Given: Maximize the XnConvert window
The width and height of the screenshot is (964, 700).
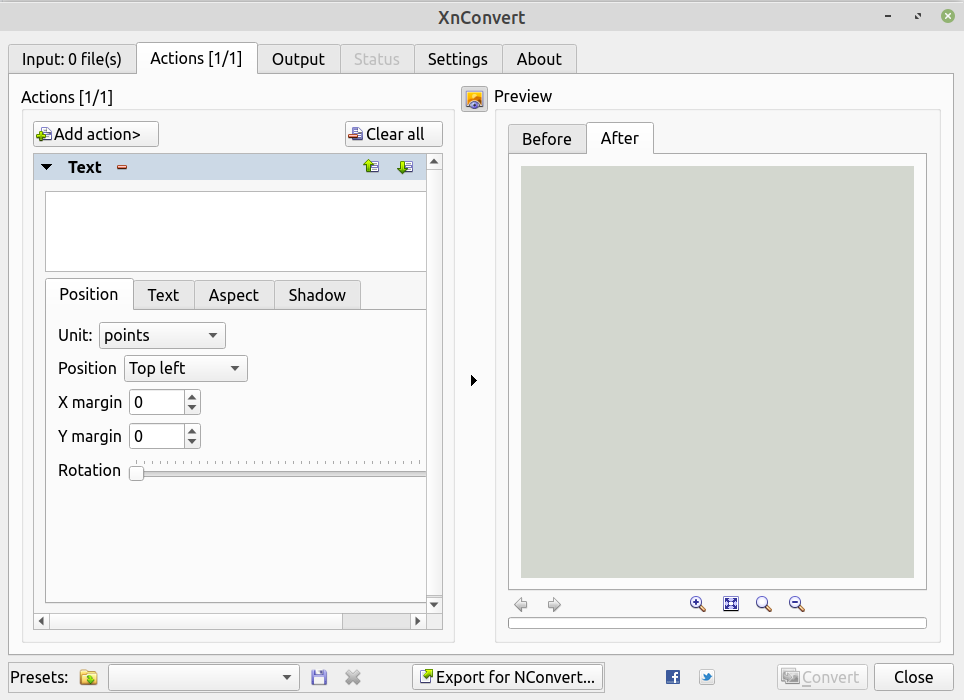Looking at the screenshot, I should [918, 17].
